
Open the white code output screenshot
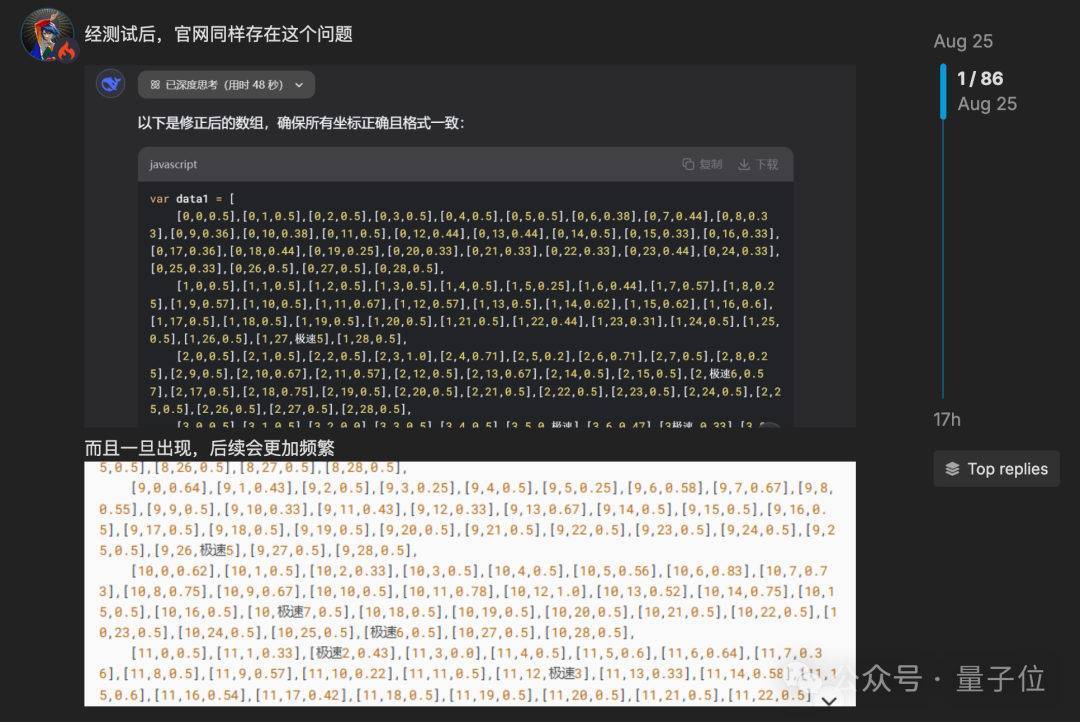click(470, 584)
